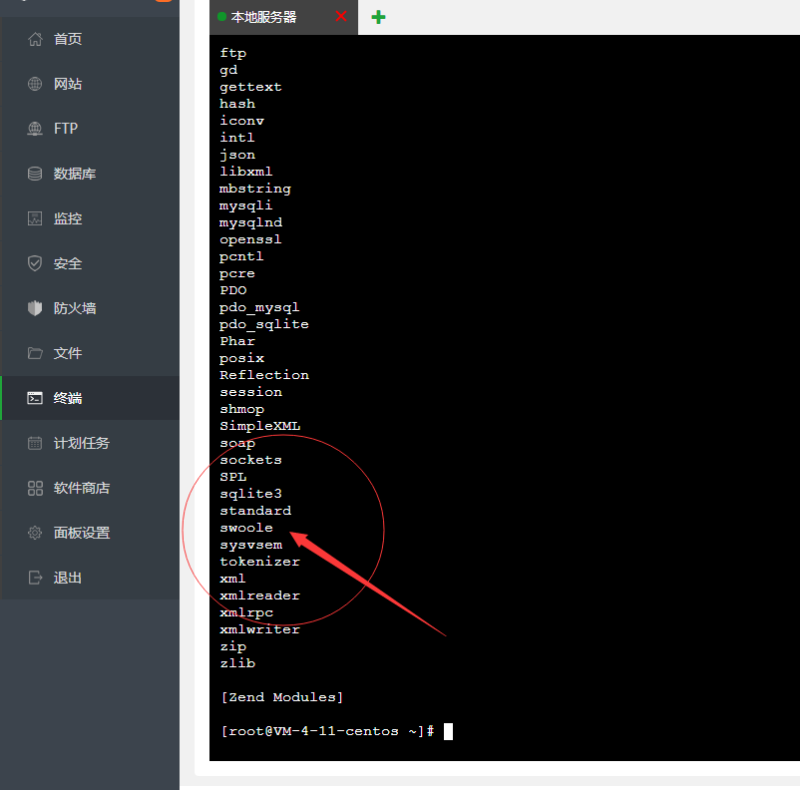The image size is (800, 790).
Task: Open the 面板设置 menu item
Action: tap(90, 533)
